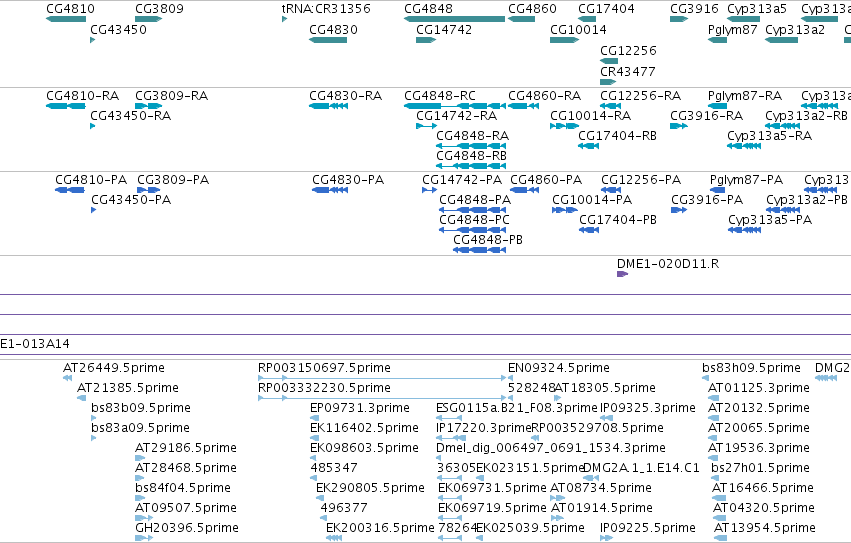Select the CG3809 gene arrow glyph
Screen dimensions: 851x543
pos(149,19)
